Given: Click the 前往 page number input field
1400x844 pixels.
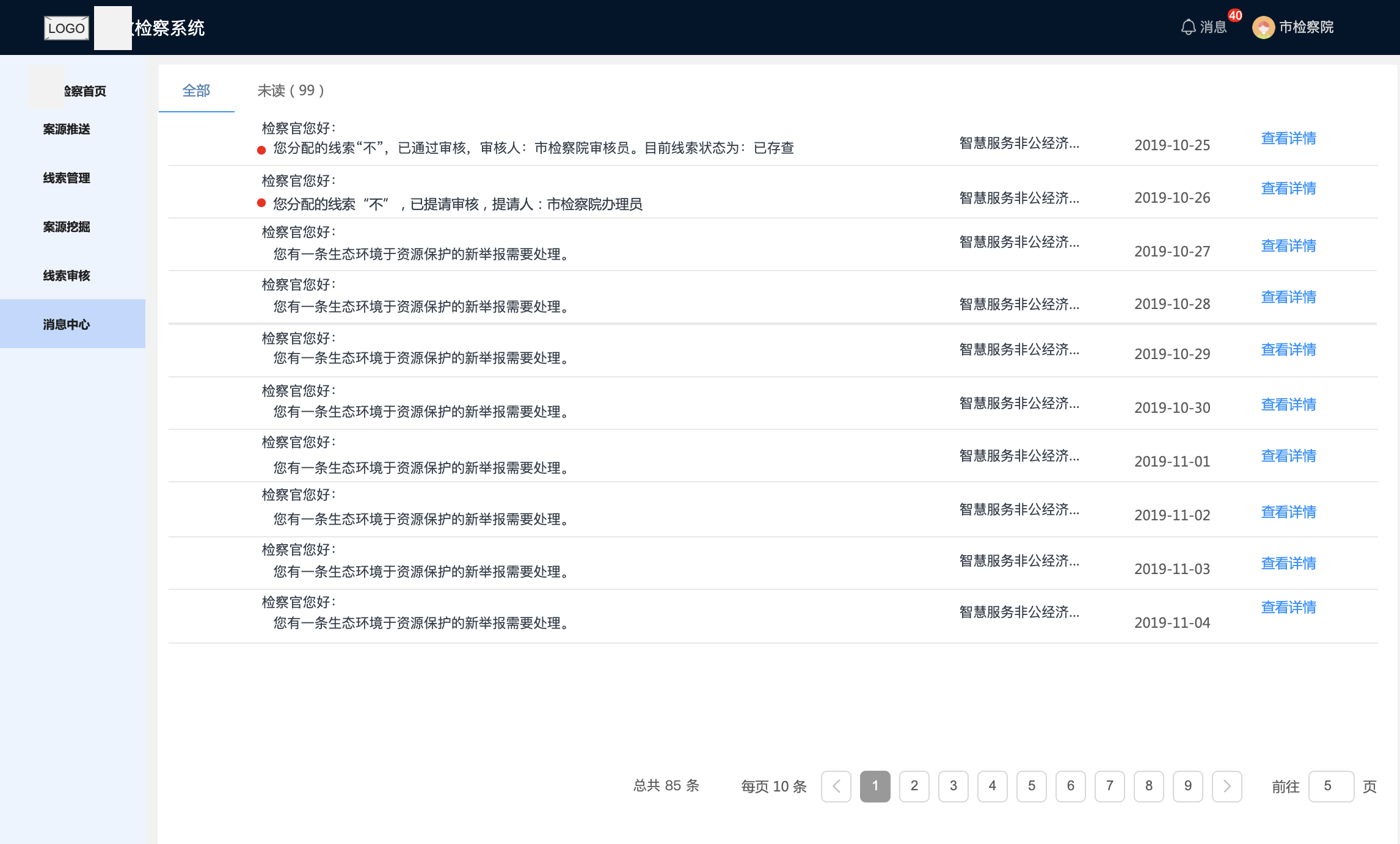Looking at the screenshot, I should point(1331,787).
